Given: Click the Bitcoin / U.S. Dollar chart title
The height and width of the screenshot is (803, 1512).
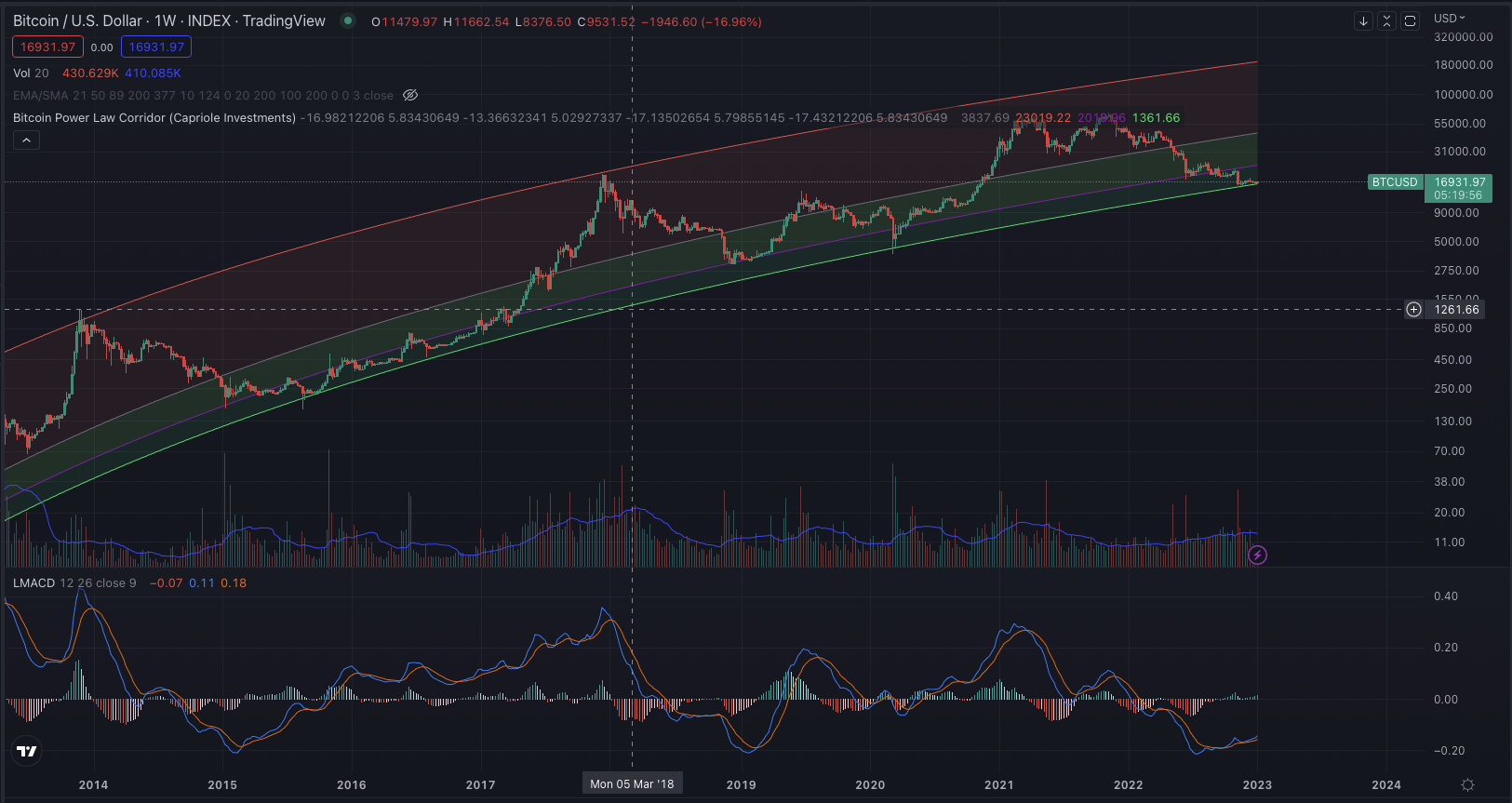Looking at the screenshot, I should (x=169, y=20).
